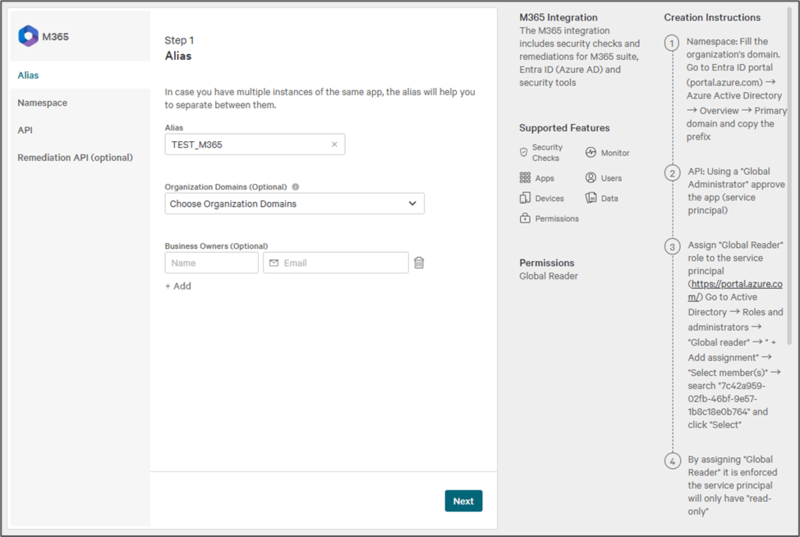Click the Users feature icon
Image resolution: width=800 pixels, height=537 pixels.
pyautogui.click(x=591, y=177)
